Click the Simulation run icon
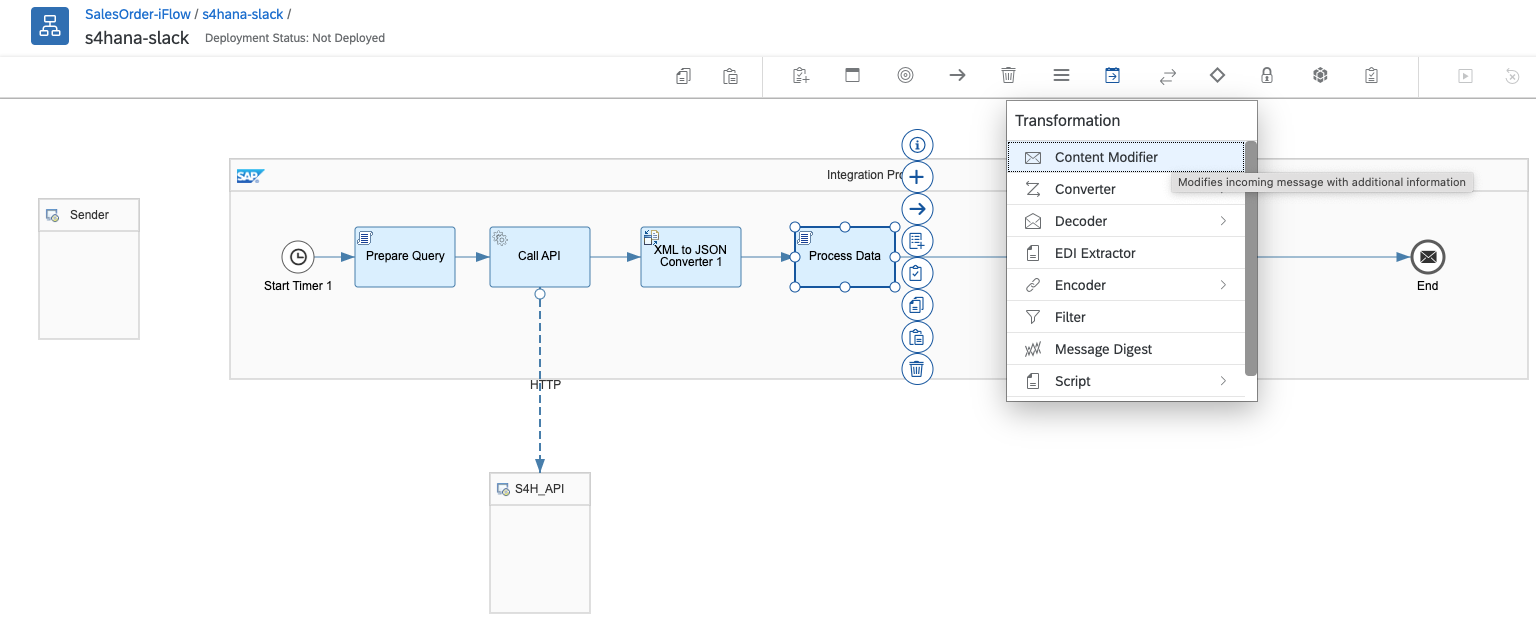 pos(1465,75)
